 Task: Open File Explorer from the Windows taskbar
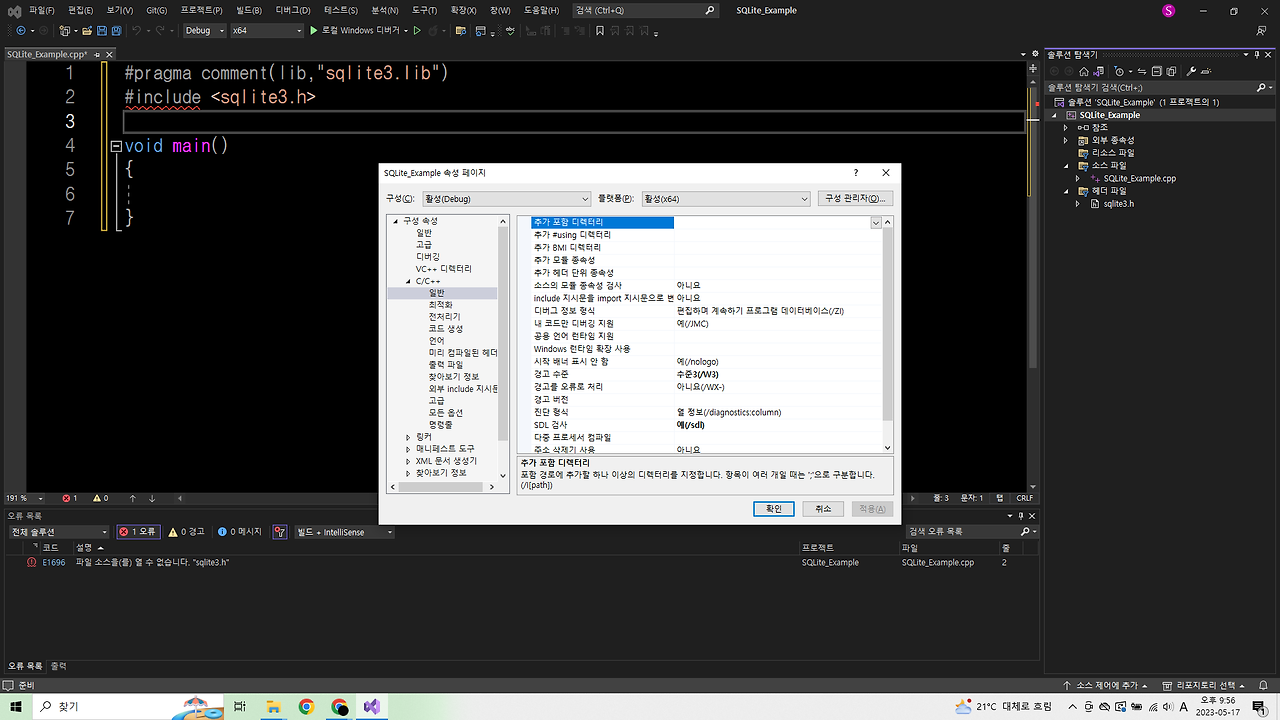point(273,707)
